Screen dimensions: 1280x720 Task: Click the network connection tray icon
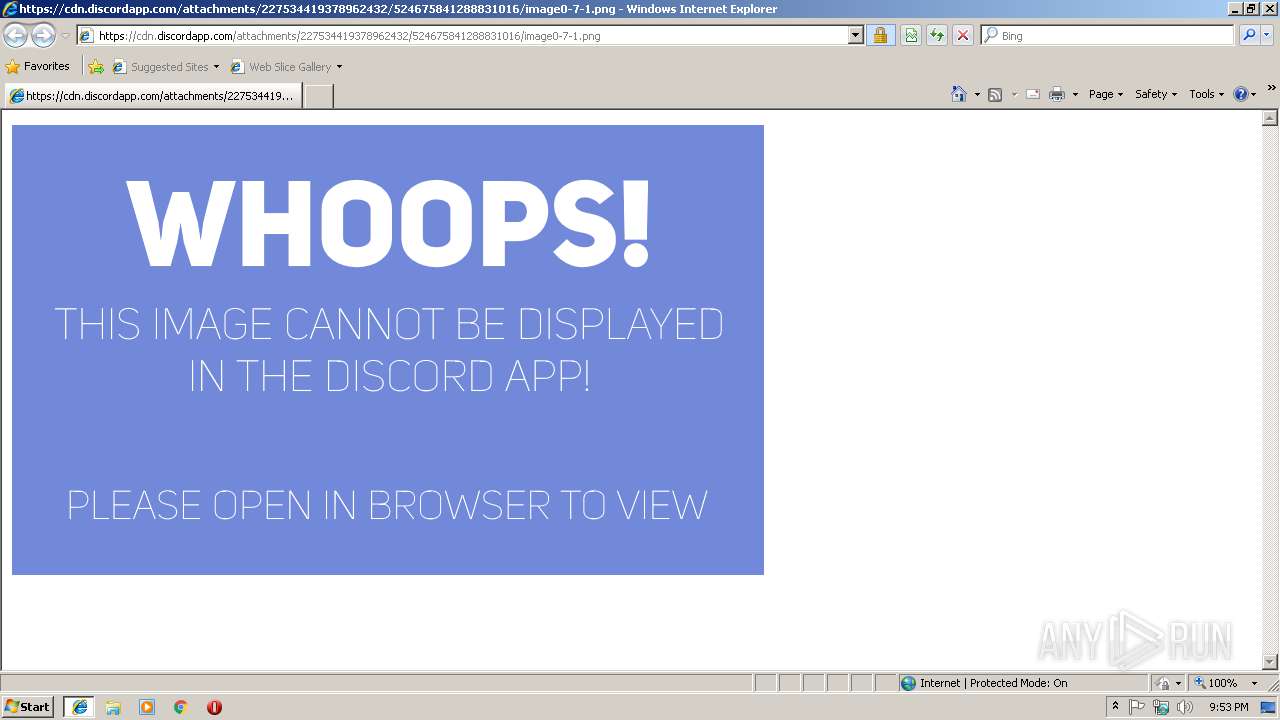coord(1161,707)
